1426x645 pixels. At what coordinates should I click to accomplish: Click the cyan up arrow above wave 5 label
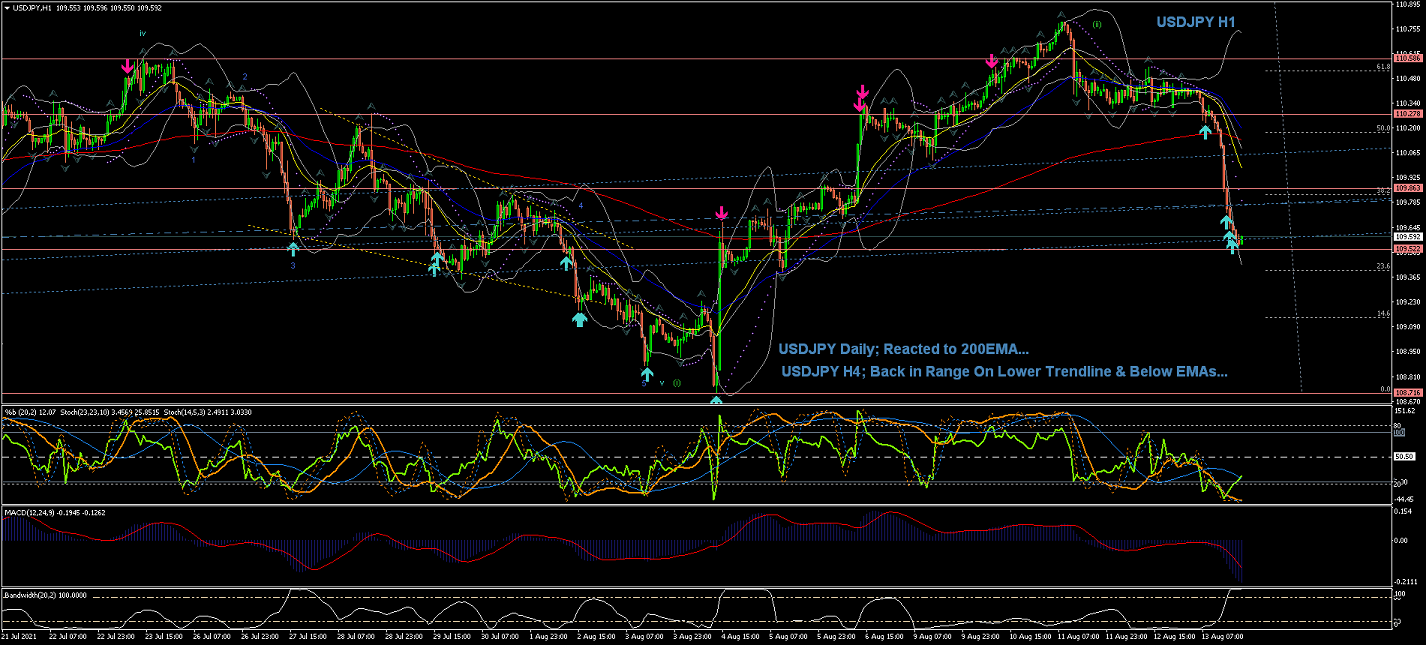tap(647, 375)
